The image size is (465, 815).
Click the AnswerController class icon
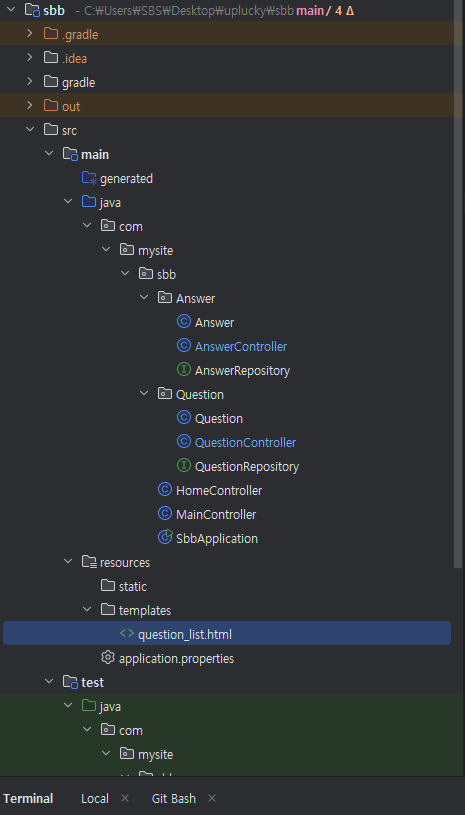184,346
